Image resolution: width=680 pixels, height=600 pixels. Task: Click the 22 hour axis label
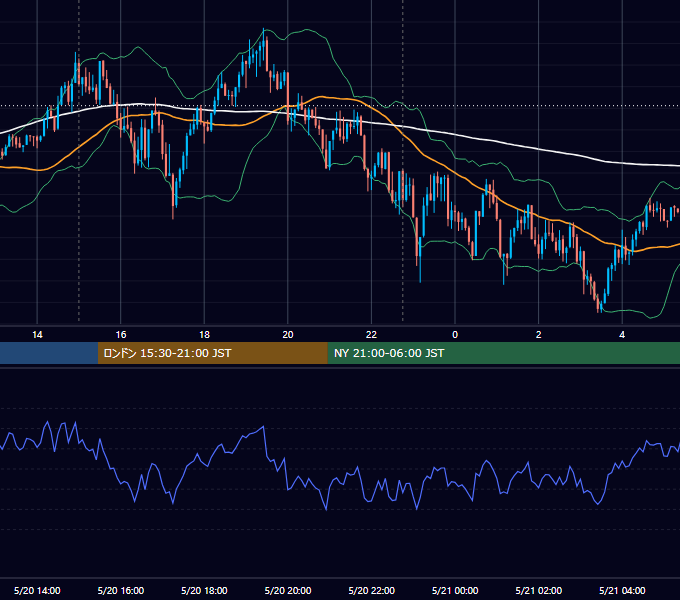pos(371,335)
